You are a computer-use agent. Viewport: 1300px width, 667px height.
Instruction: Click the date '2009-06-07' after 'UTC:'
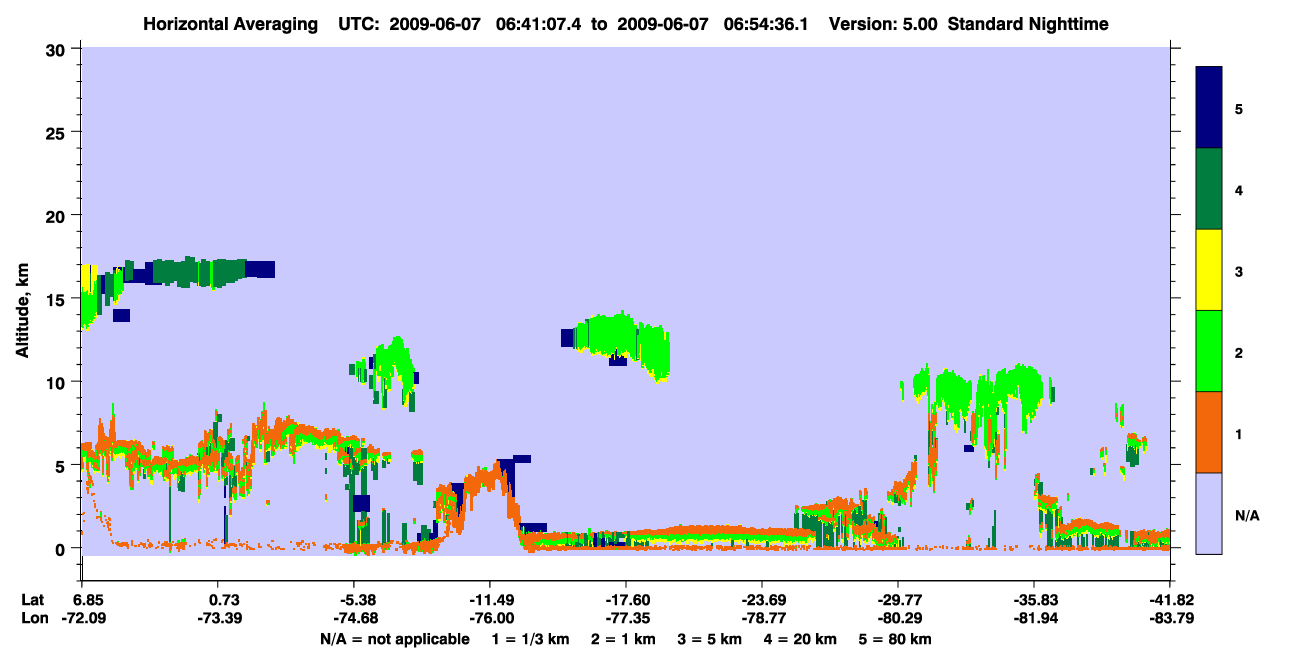[435, 23]
